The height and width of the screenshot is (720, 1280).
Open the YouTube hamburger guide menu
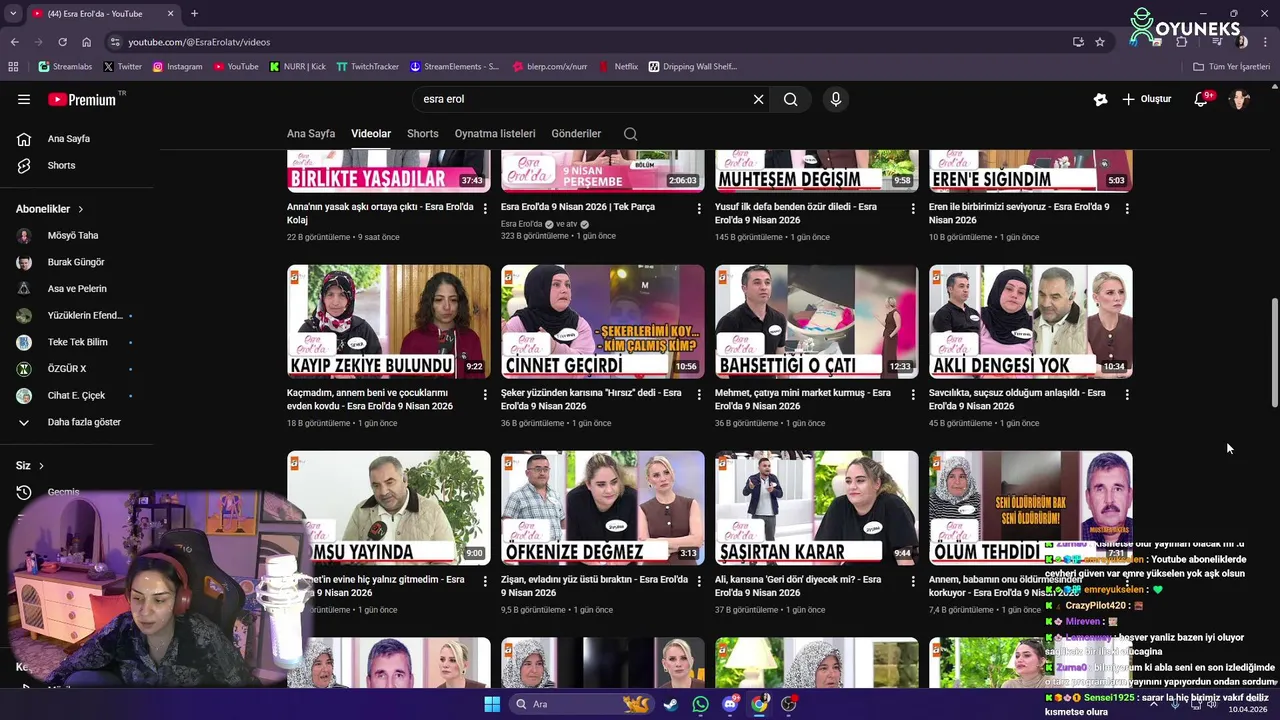click(24, 99)
